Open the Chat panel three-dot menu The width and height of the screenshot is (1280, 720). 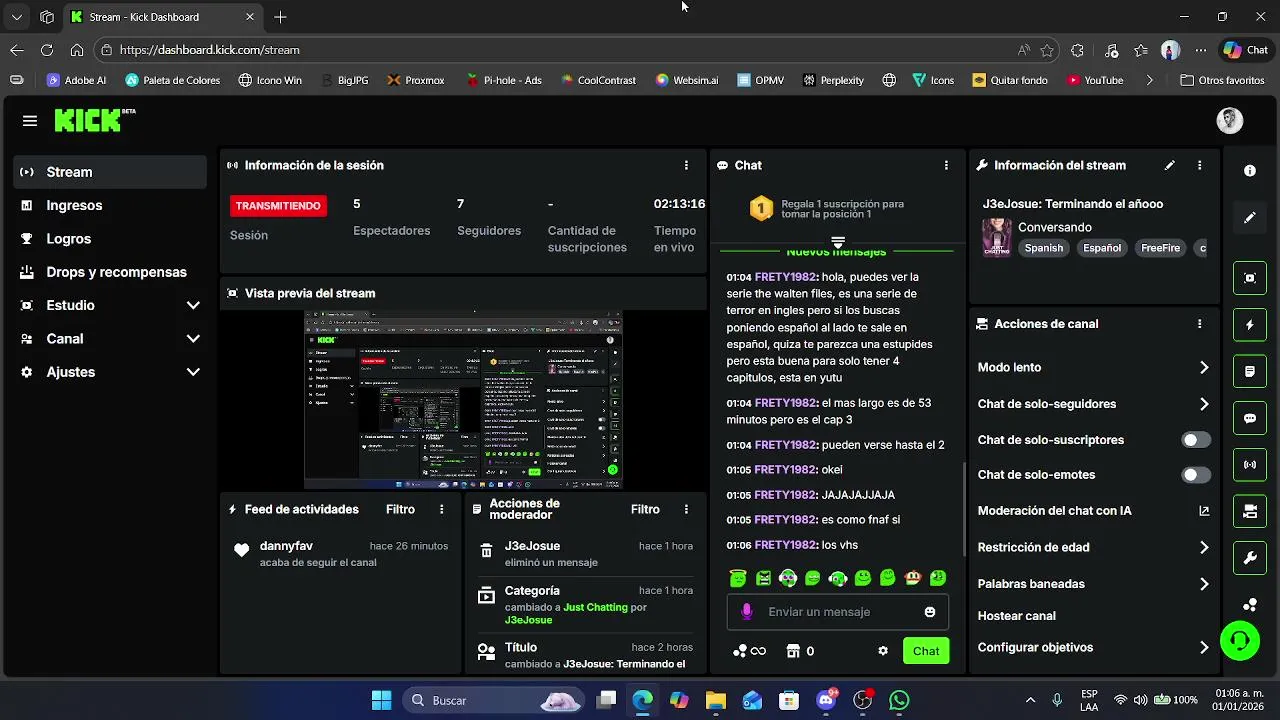(946, 165)
